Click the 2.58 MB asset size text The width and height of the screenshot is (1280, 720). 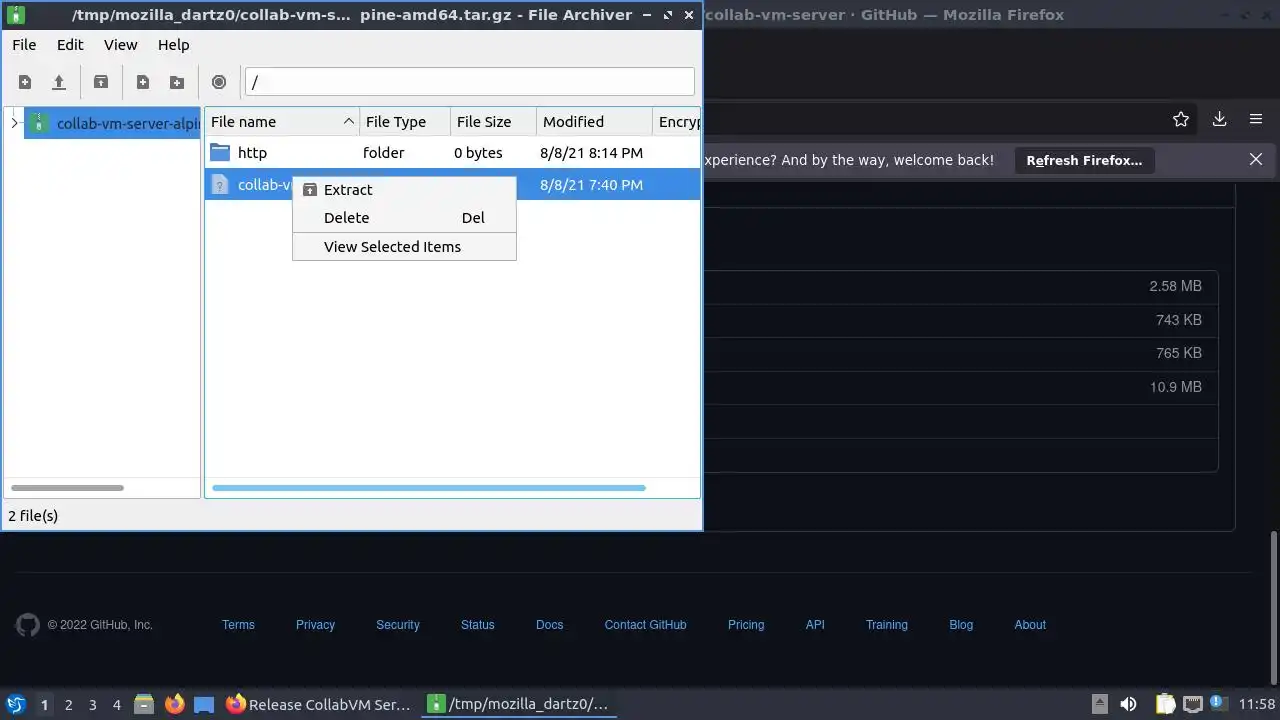point(1176,286)
